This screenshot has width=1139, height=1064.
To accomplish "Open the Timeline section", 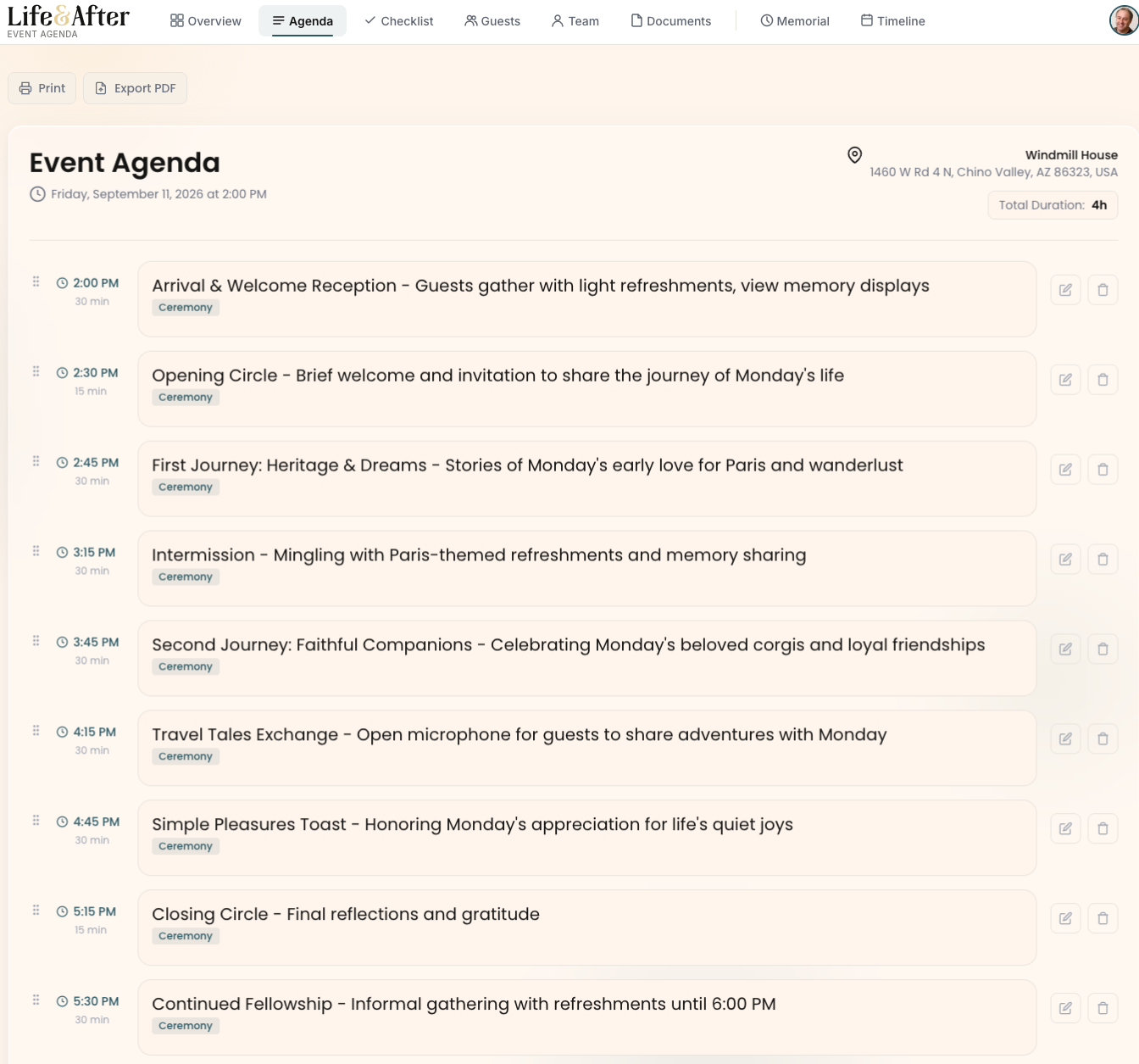I will click(892, 20).
